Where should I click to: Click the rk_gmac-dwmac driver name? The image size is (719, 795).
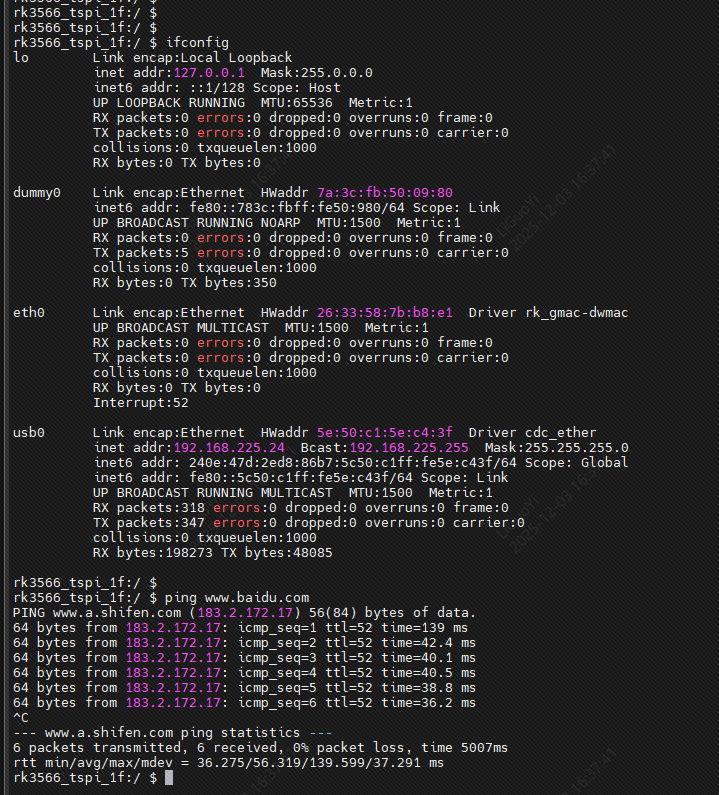click(576, 313)
